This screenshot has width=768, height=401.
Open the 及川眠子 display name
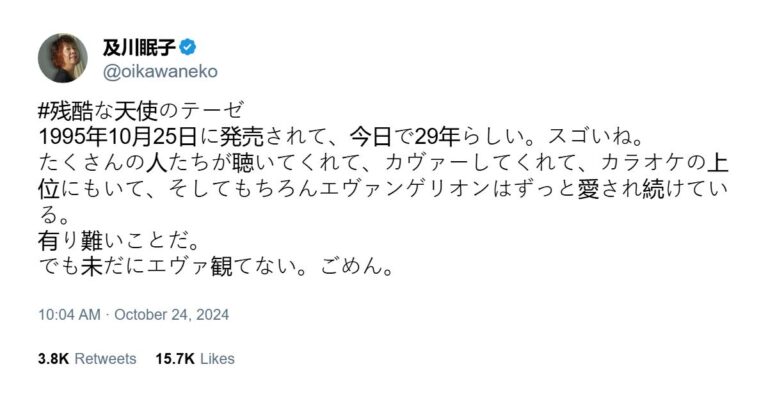[x=139, y=47]
